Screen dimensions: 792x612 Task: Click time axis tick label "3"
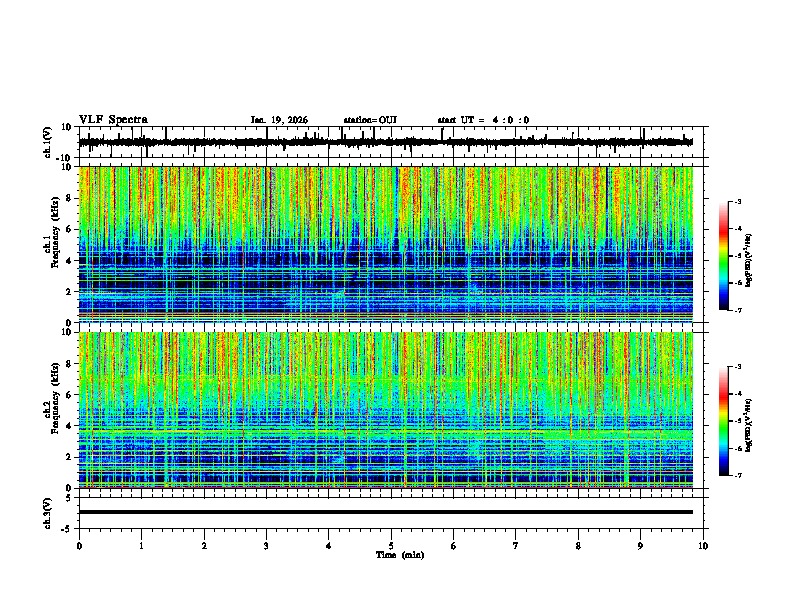point(266,546)
